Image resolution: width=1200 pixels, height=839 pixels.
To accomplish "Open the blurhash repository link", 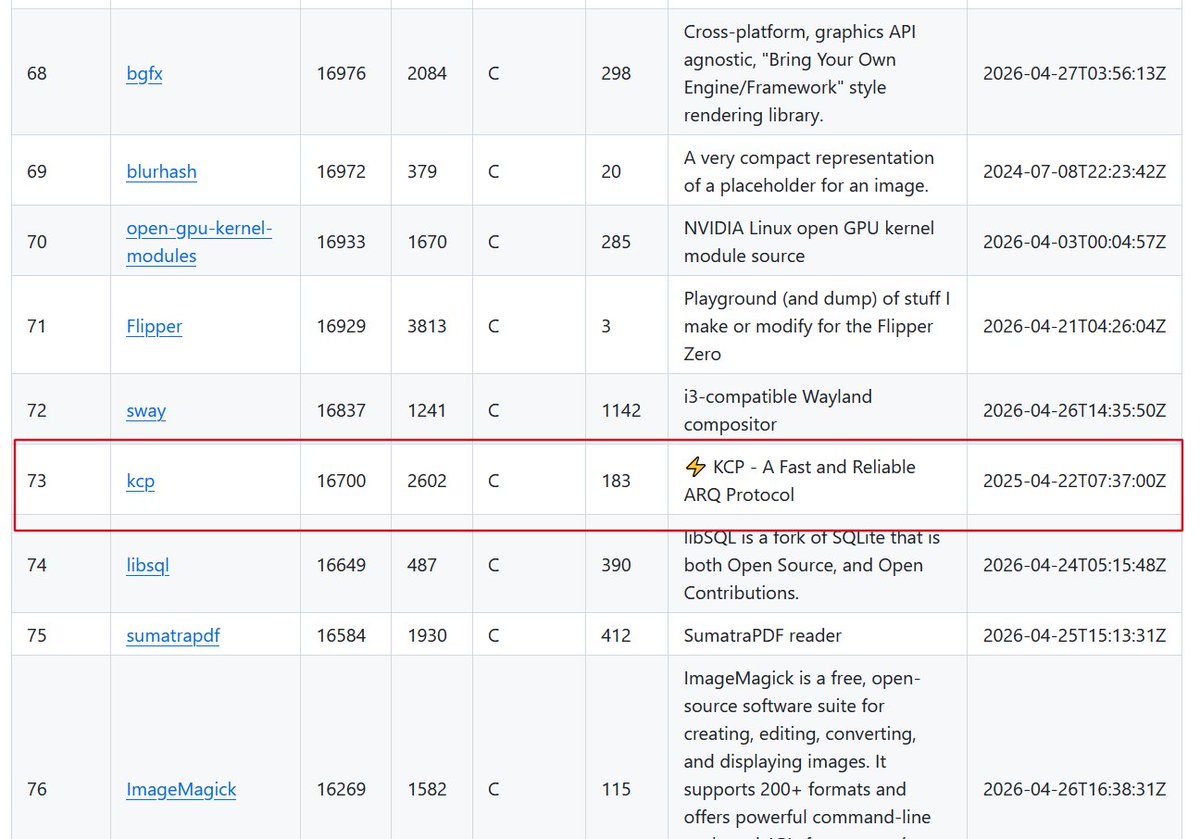I will (x=161, y=171).
